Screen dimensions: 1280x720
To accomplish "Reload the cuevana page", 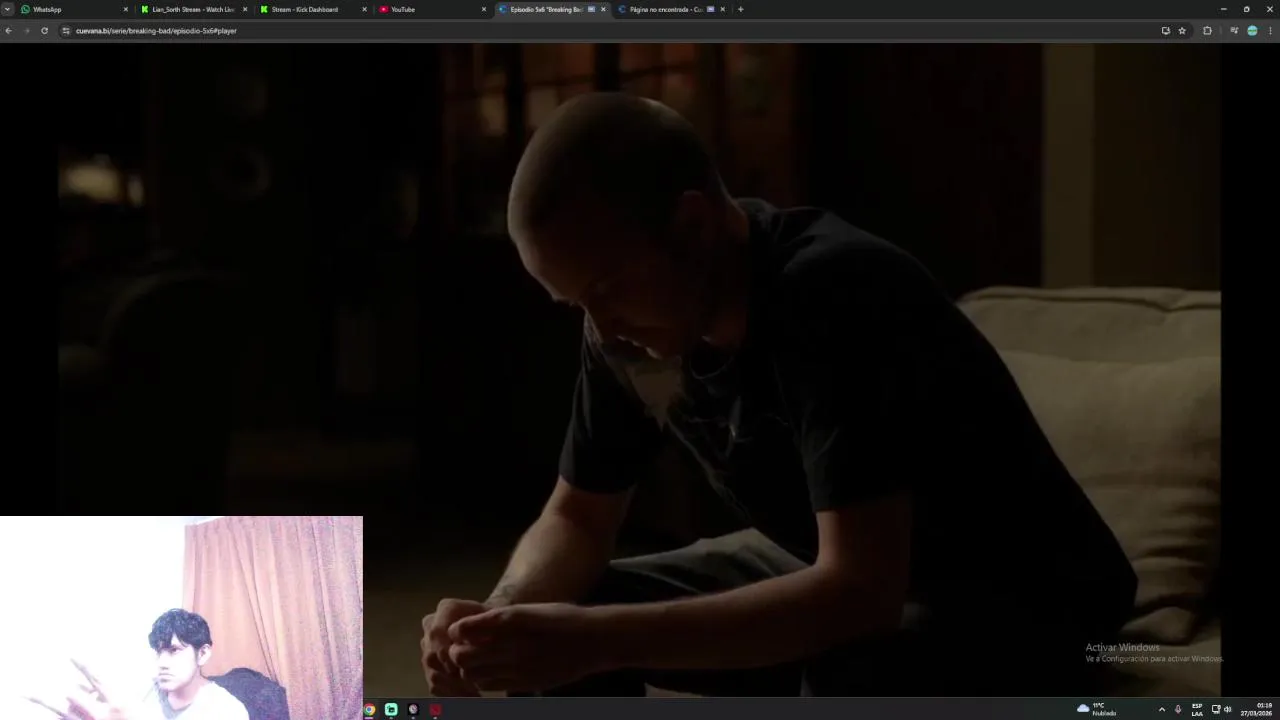I will pyautogui.click(x=44, y=31).
